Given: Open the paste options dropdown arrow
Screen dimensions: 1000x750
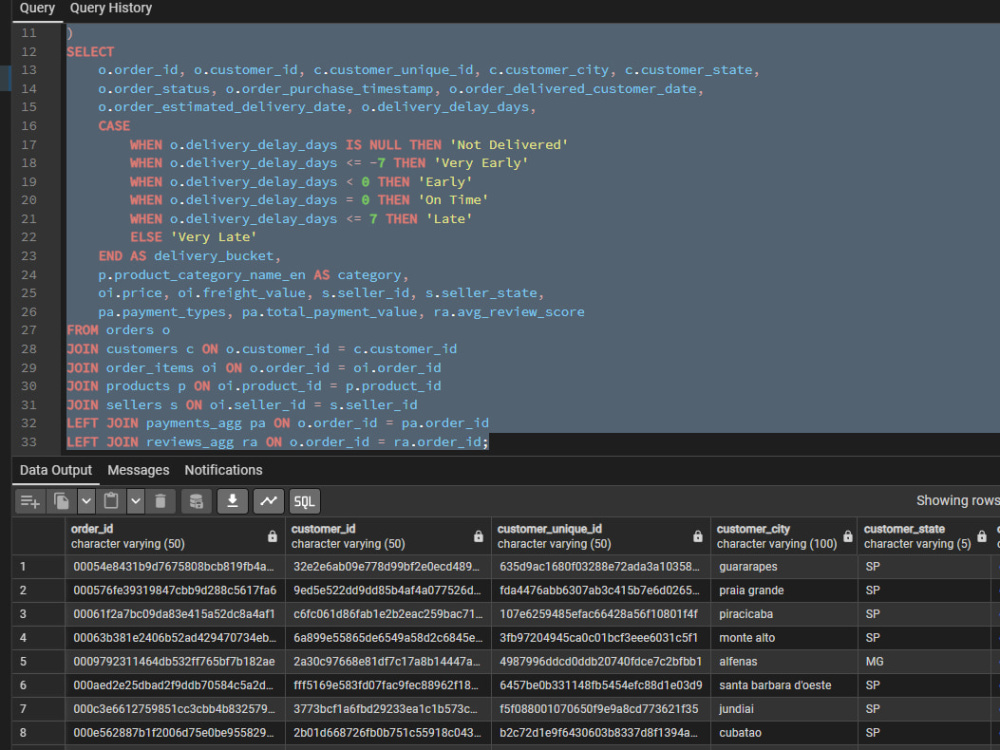Looking at the screenshot, I should 135,502.
